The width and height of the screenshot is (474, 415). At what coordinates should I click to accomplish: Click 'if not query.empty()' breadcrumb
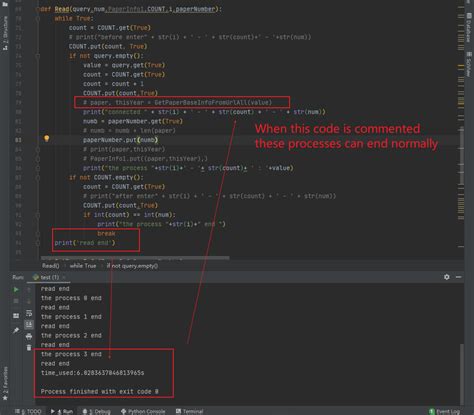point(132,266)
